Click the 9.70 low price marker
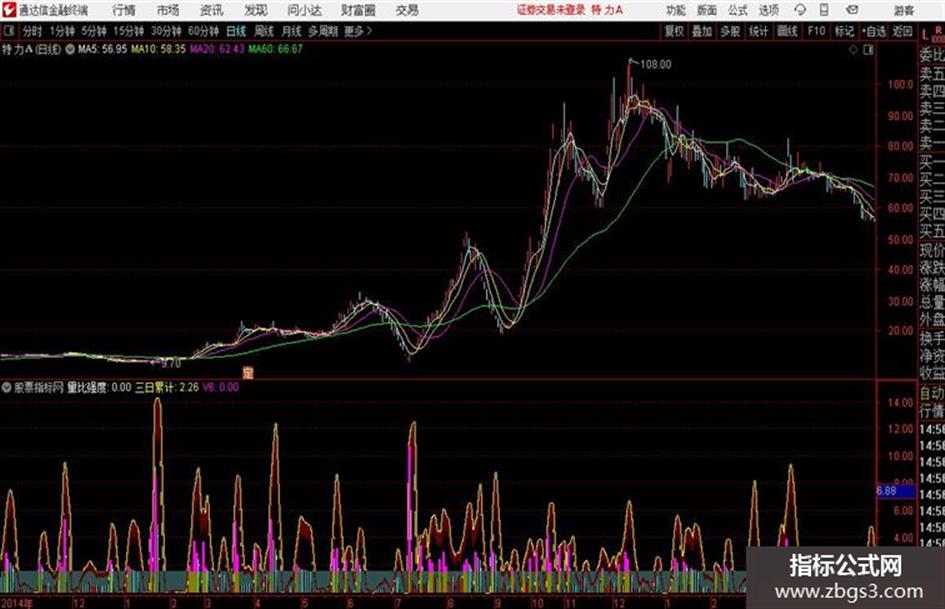 171,364
